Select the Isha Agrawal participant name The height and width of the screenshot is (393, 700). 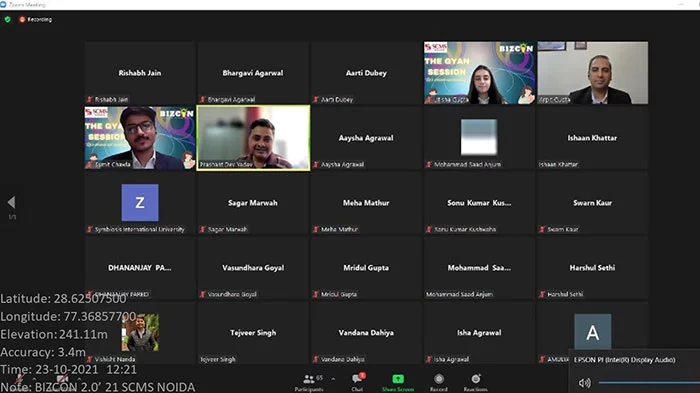(479, 333)
